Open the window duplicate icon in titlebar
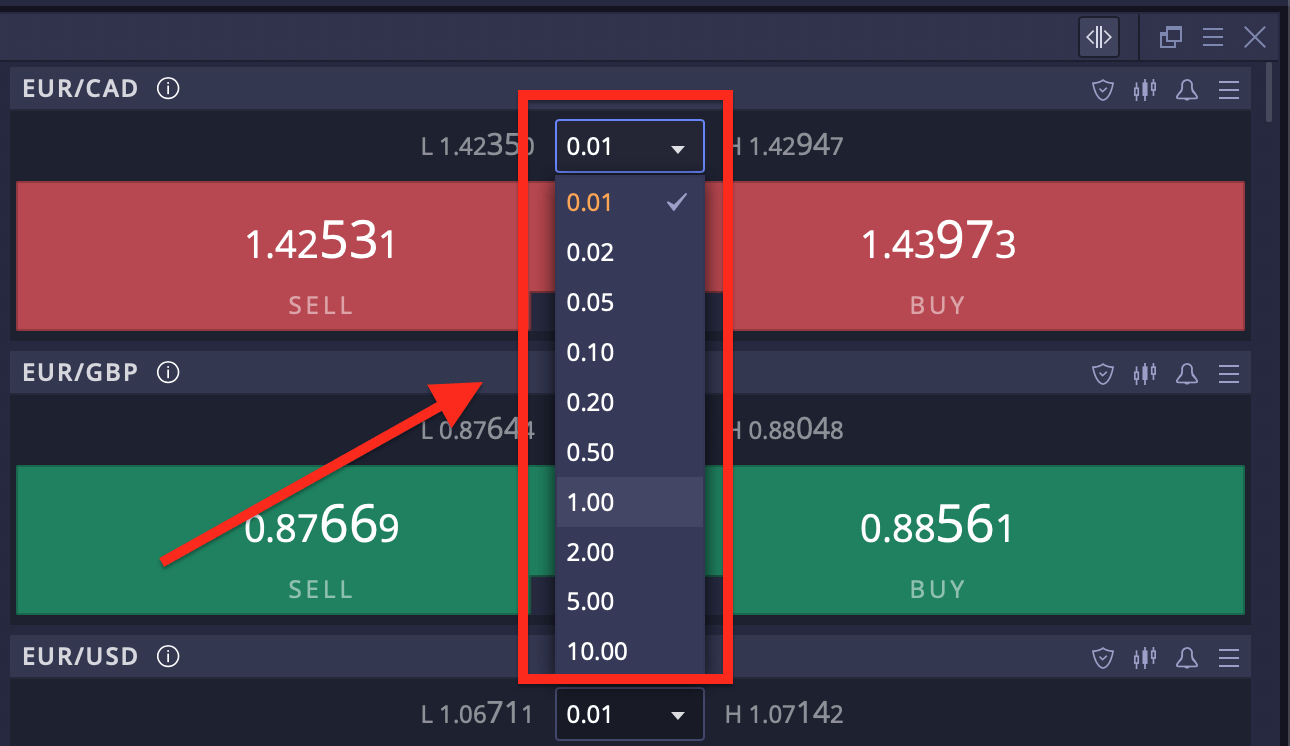The image size is (1290, 746). [x=1170, y=37]
